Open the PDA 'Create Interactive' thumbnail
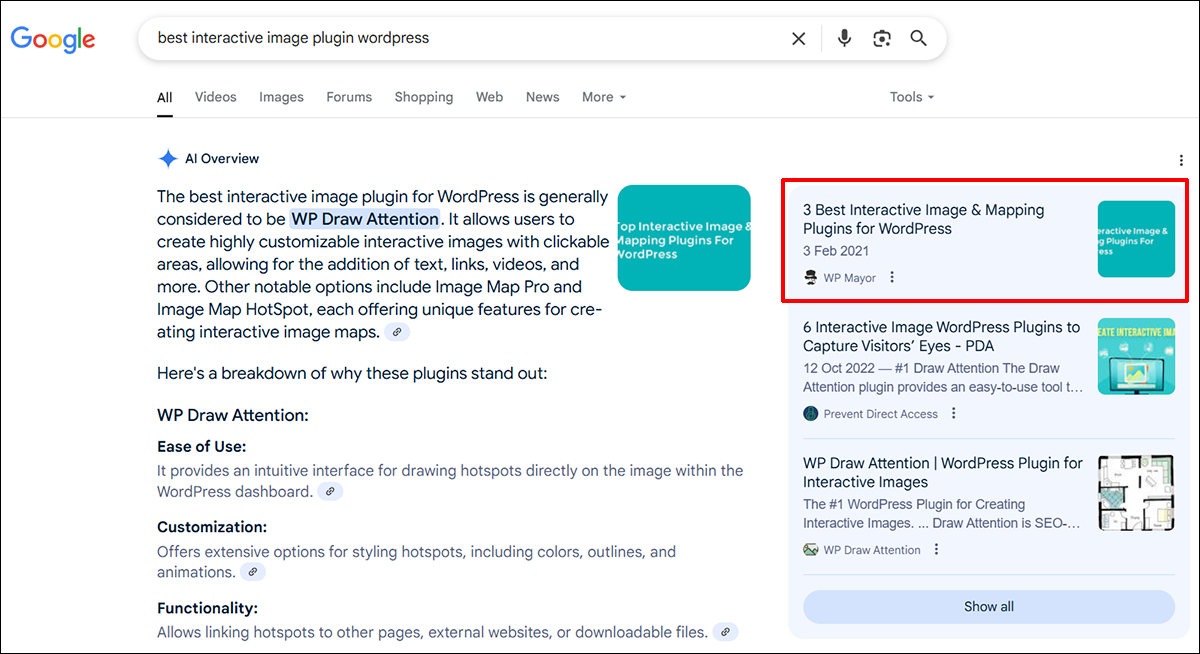Viewport: 1200px width, 654px height. [x=1136, y=356]
